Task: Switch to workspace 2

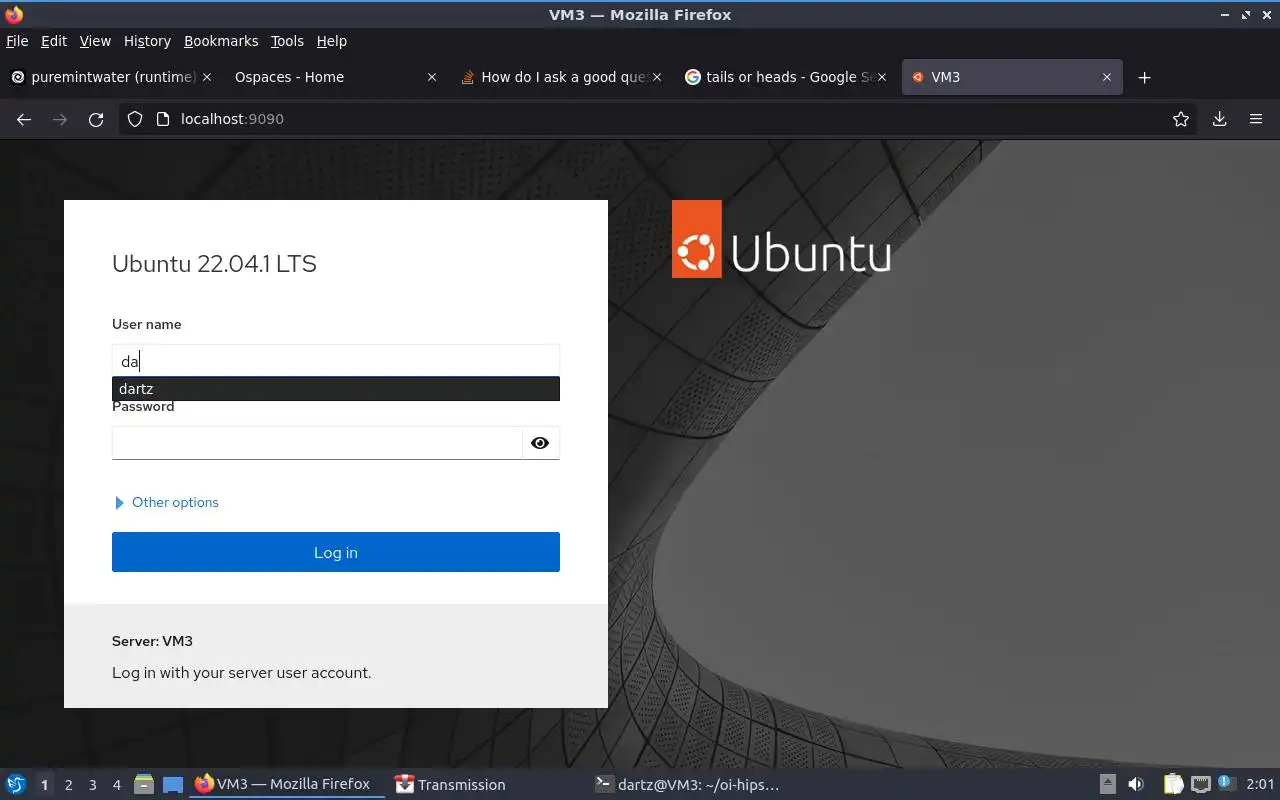Action: (68, 785)
